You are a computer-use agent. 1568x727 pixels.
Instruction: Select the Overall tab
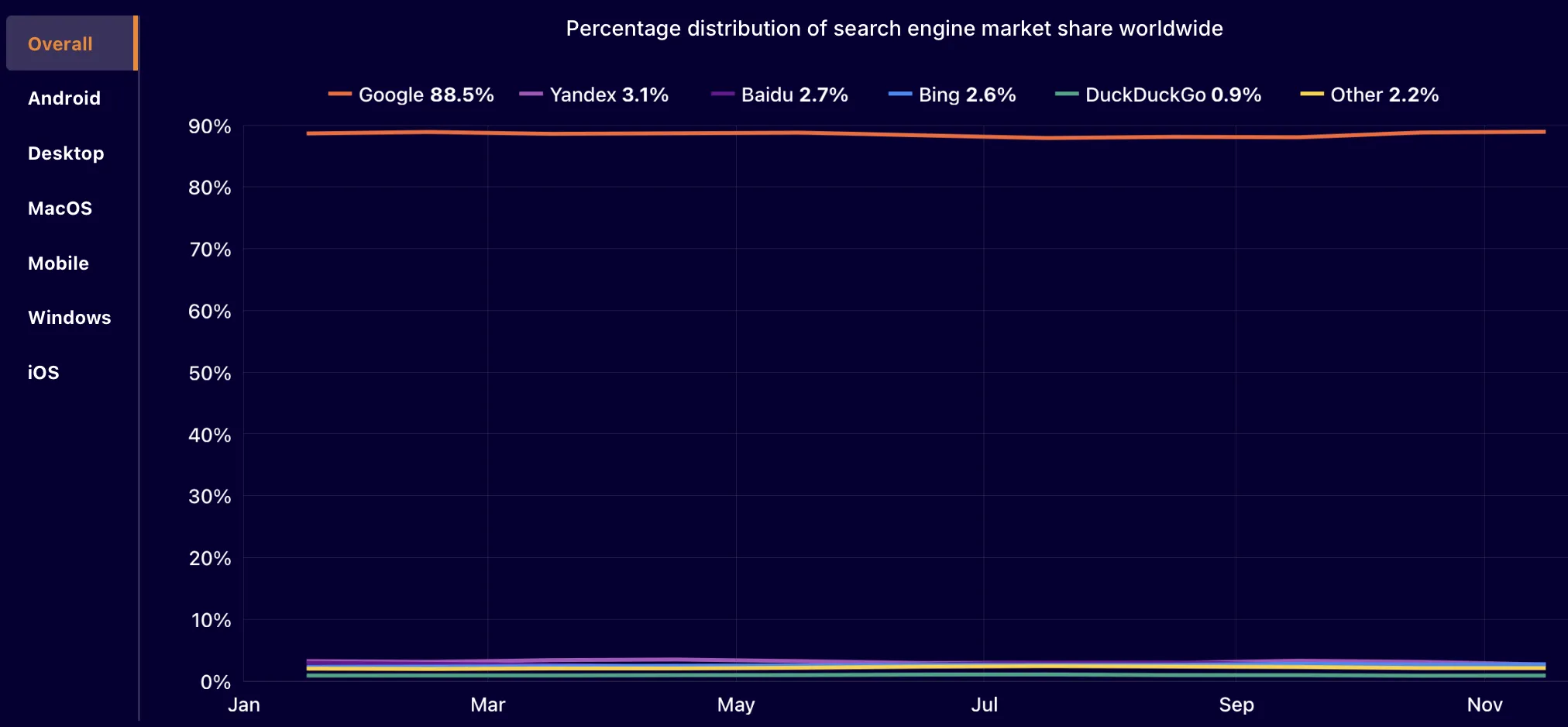60,44
